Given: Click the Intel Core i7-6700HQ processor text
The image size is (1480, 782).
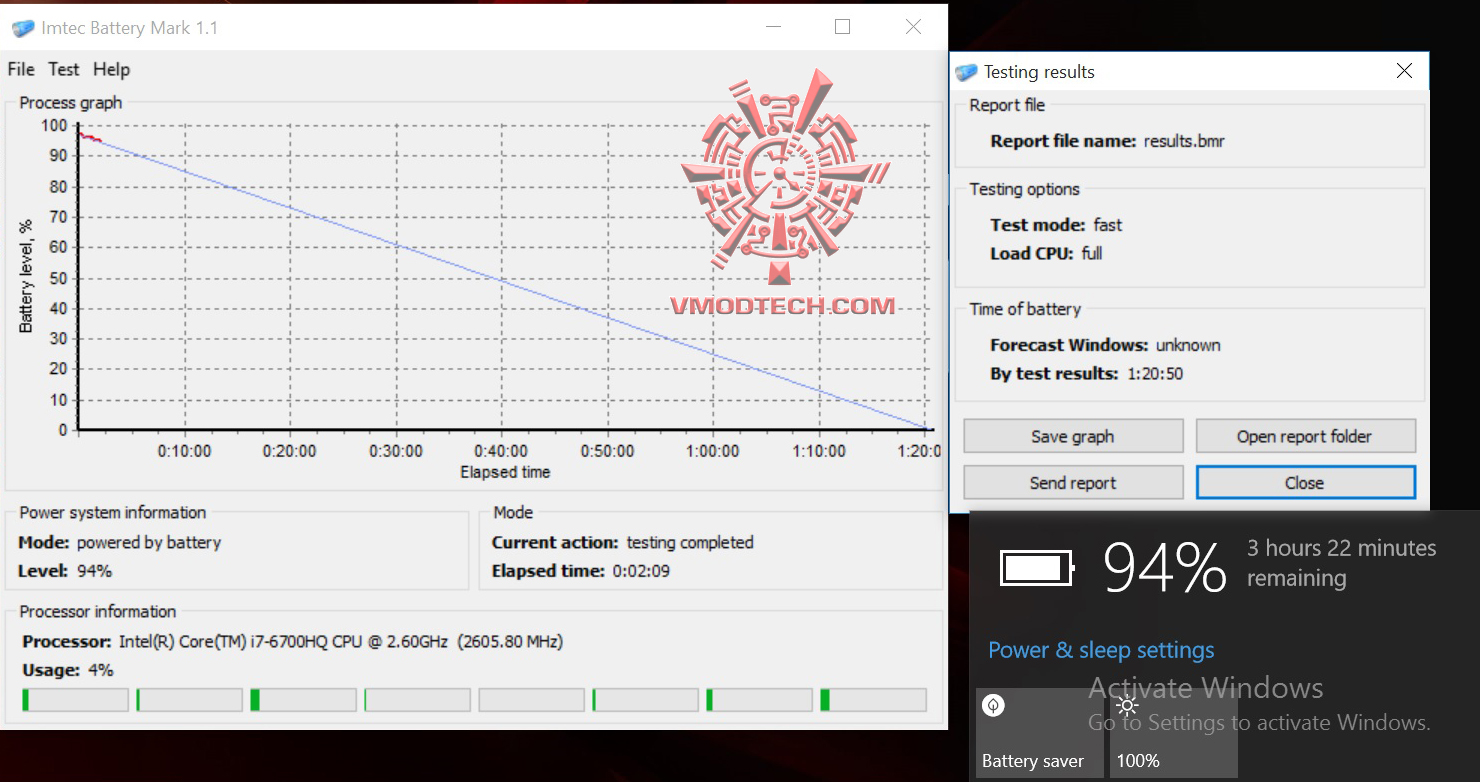Looking at the screenshot, I should coord(340,641).
